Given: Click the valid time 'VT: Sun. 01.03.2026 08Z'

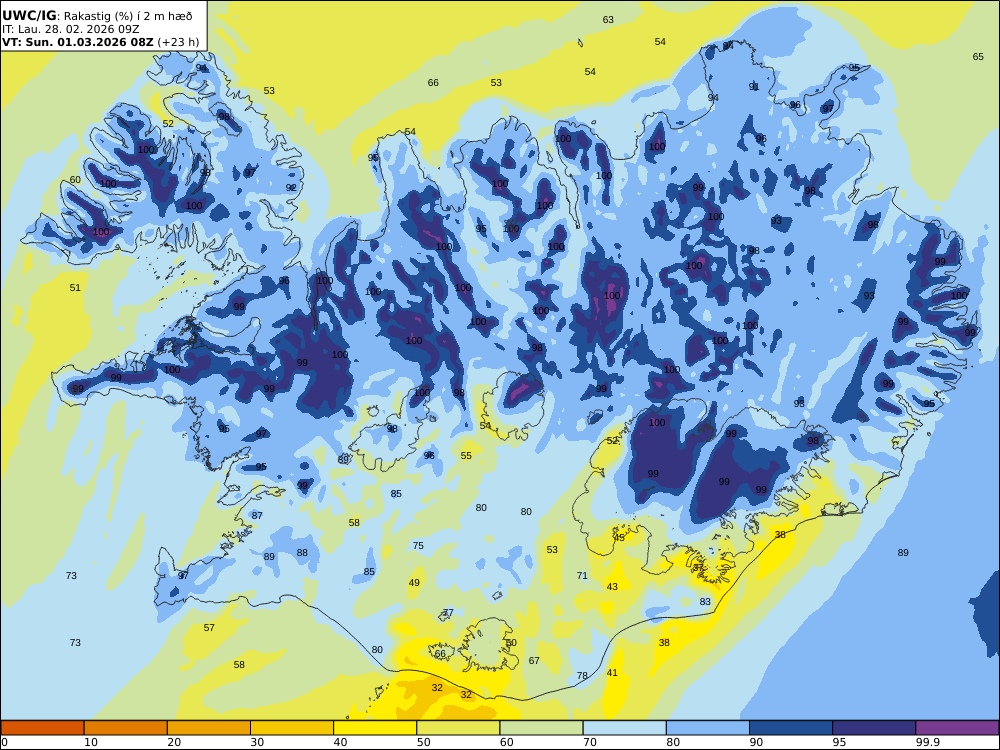Looking at the screenshot, I should point(77,42).
